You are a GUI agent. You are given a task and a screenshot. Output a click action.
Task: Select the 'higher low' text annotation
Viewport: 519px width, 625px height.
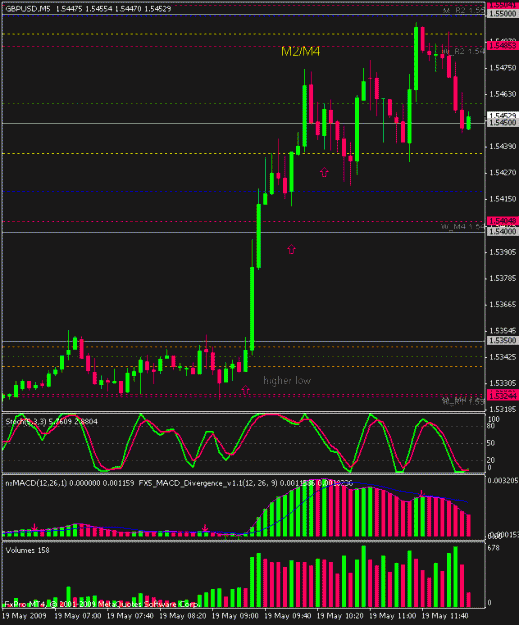[x=287, y=381]
